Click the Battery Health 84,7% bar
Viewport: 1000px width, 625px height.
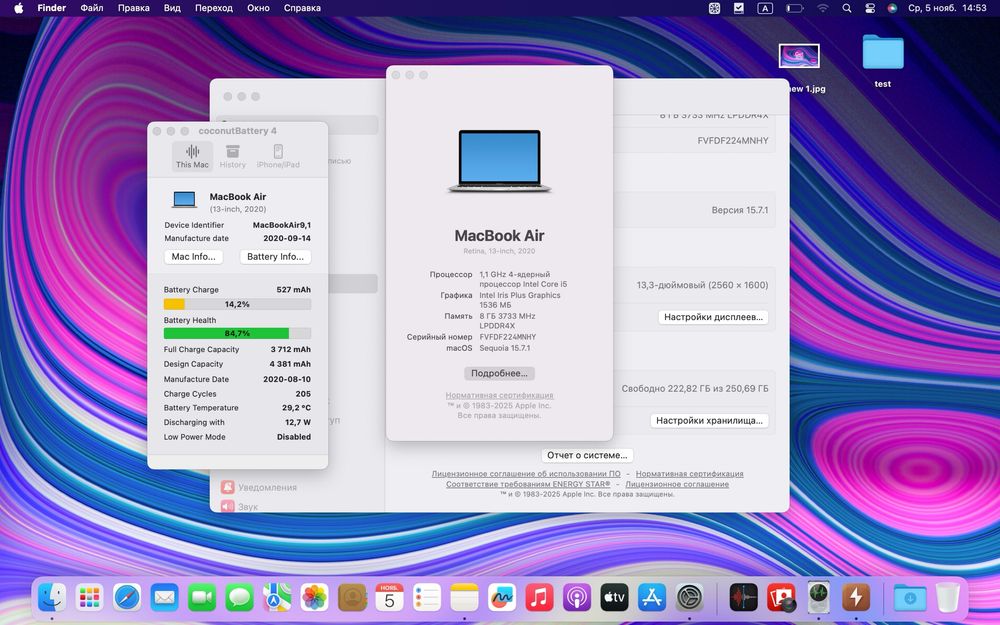click(x=237, y=333)
